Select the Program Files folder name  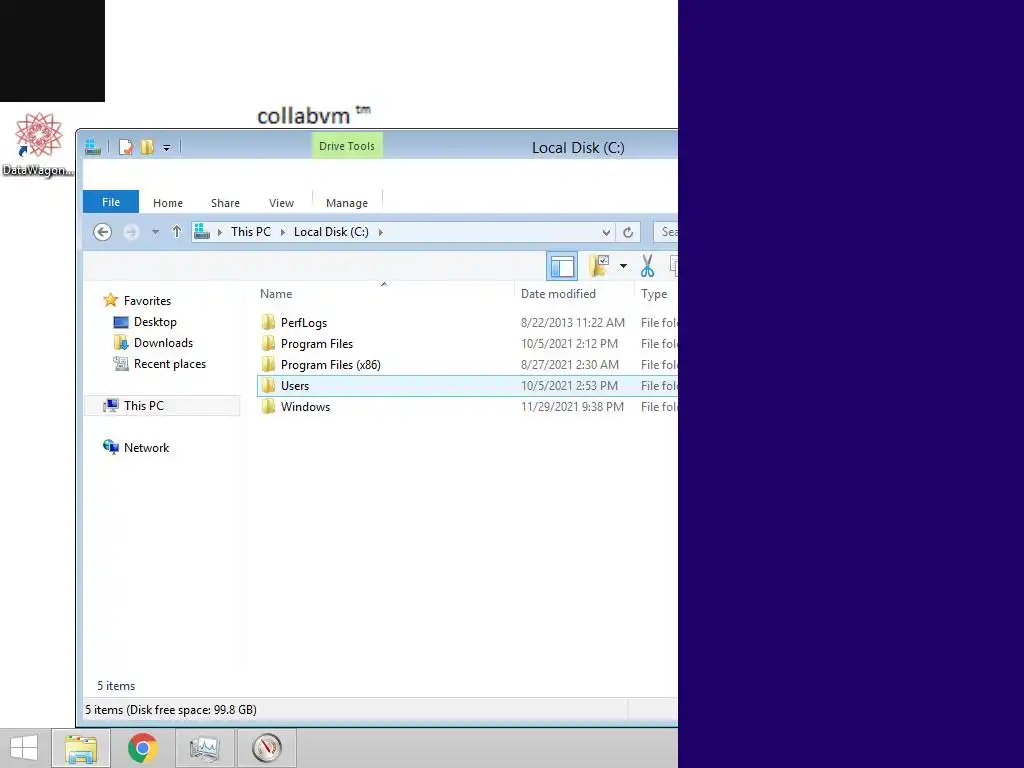pos(317,344)
